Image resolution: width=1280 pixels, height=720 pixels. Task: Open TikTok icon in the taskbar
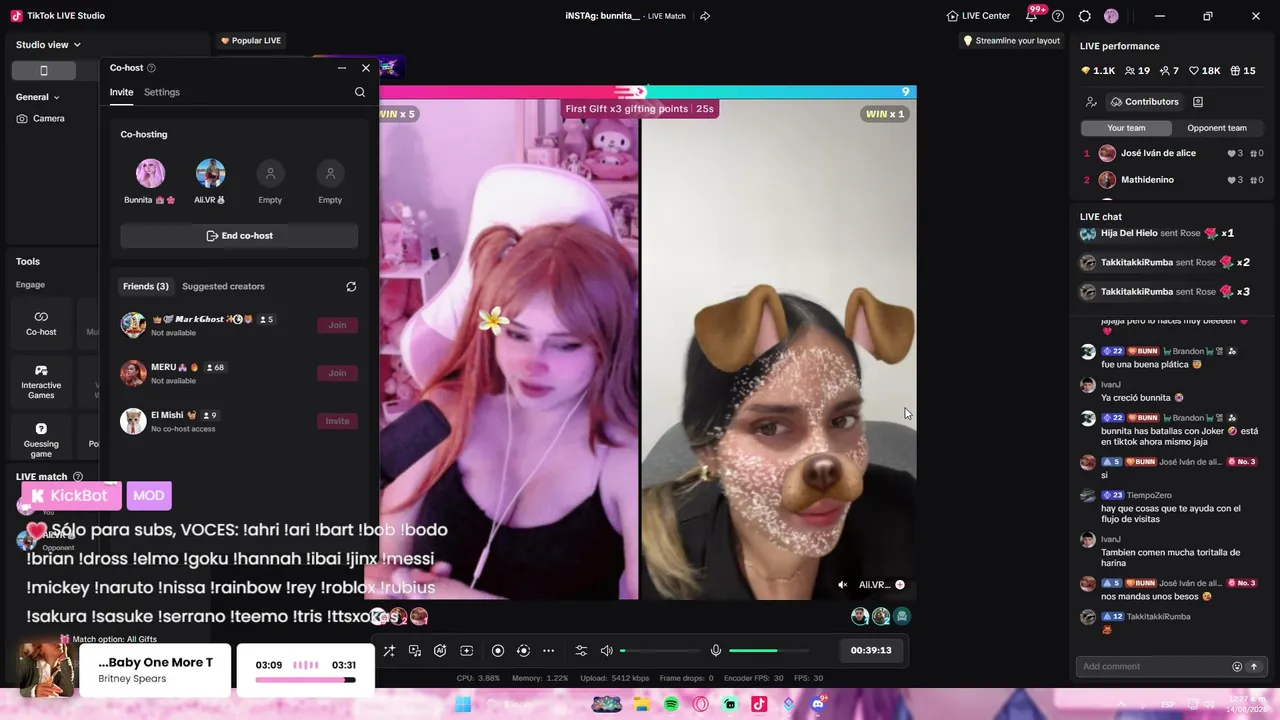click(x=759, y=705)
